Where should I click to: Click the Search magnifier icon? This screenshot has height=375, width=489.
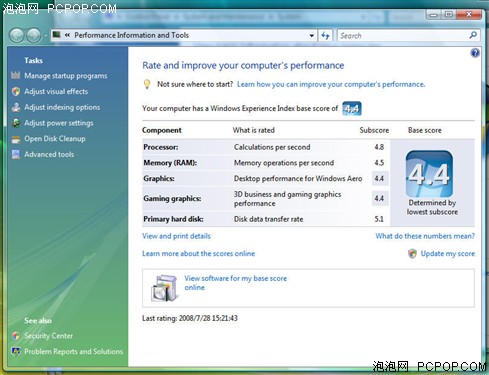473,35
